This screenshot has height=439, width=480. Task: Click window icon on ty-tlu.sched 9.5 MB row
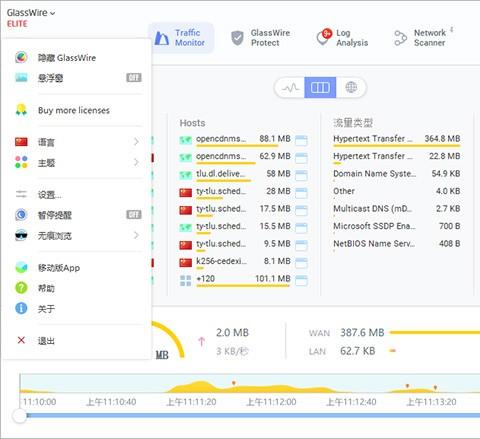301,246
